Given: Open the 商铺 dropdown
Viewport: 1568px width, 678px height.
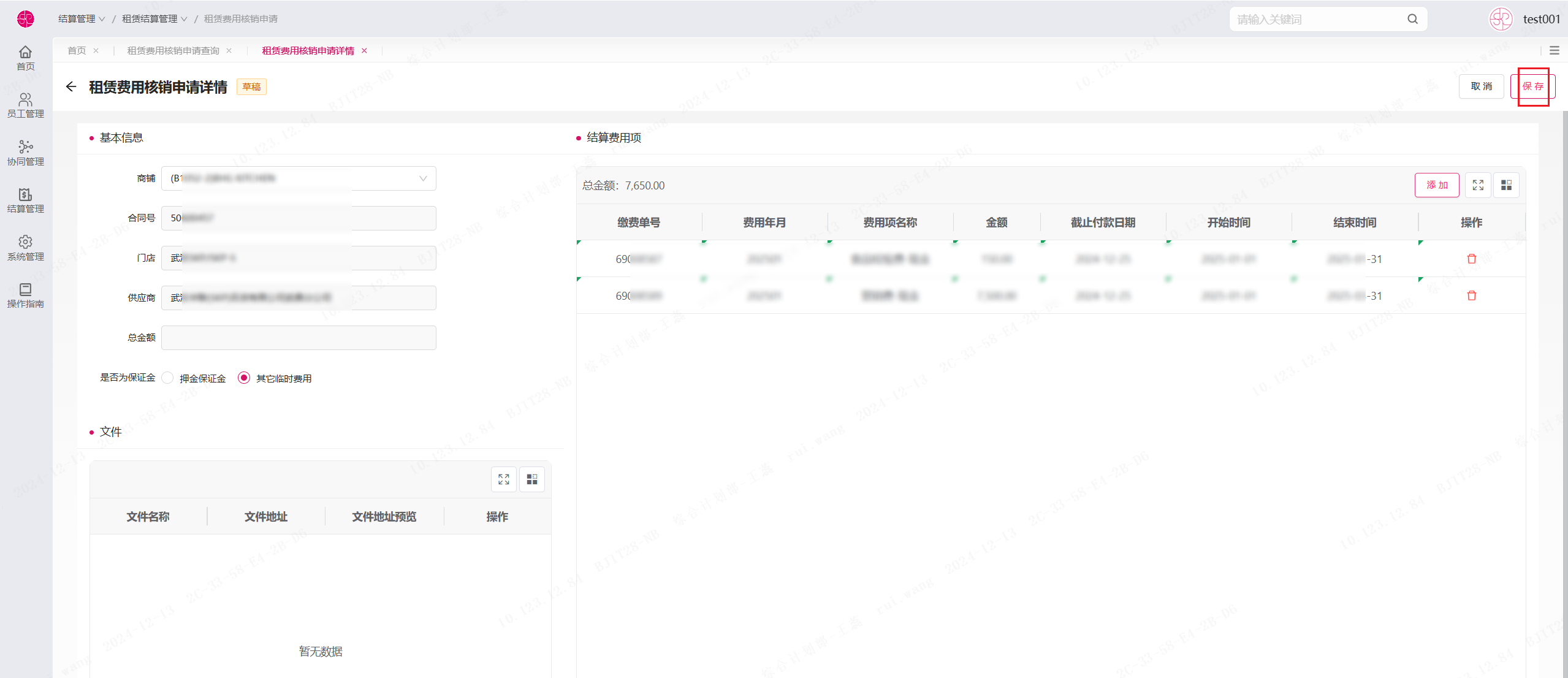Looking at the screenshot, I should pyautogui.click(x=299, y=178).
